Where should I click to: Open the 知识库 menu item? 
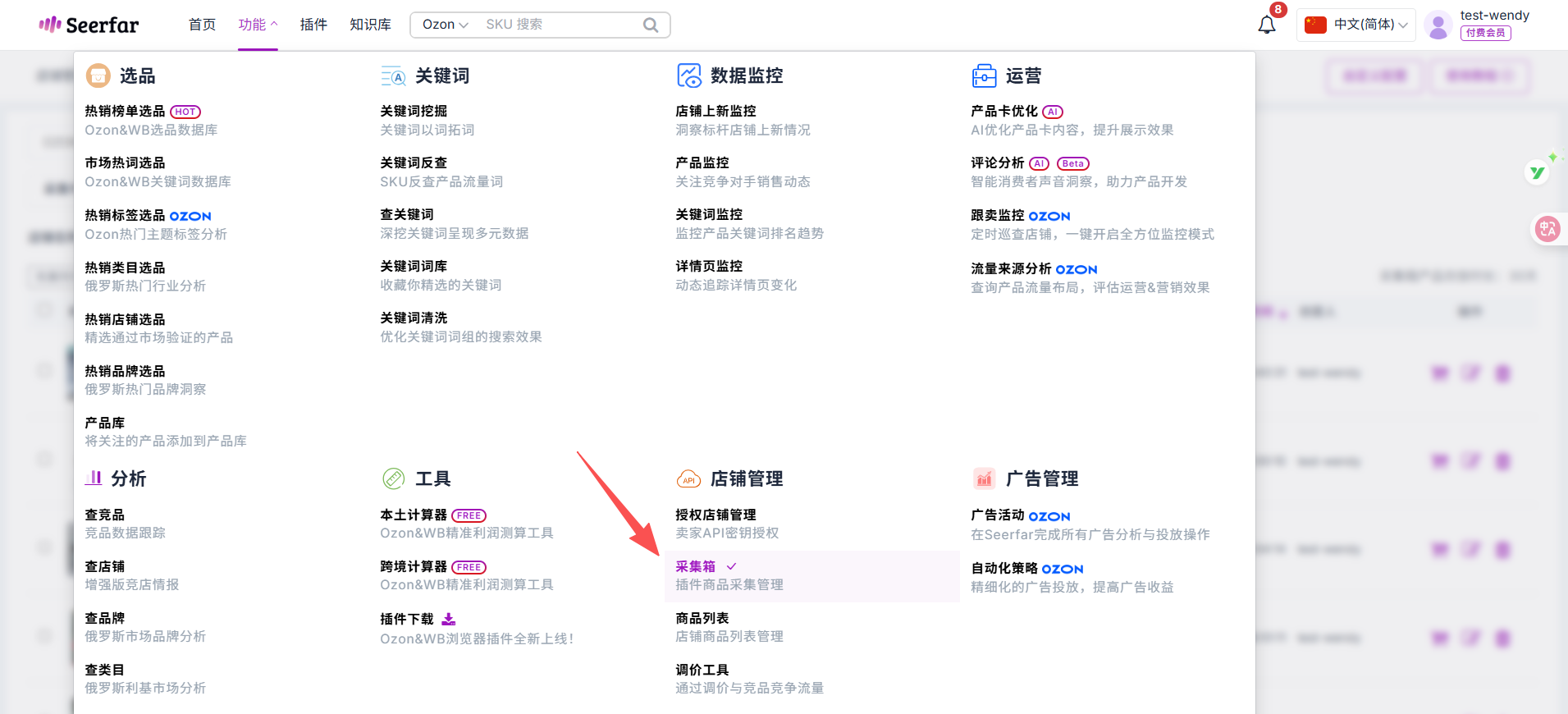pos(370,25)
